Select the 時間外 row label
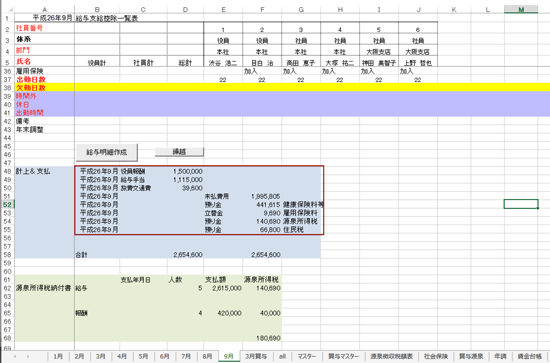This screenshot has width=550, height=363. click(x=45, y=96)
